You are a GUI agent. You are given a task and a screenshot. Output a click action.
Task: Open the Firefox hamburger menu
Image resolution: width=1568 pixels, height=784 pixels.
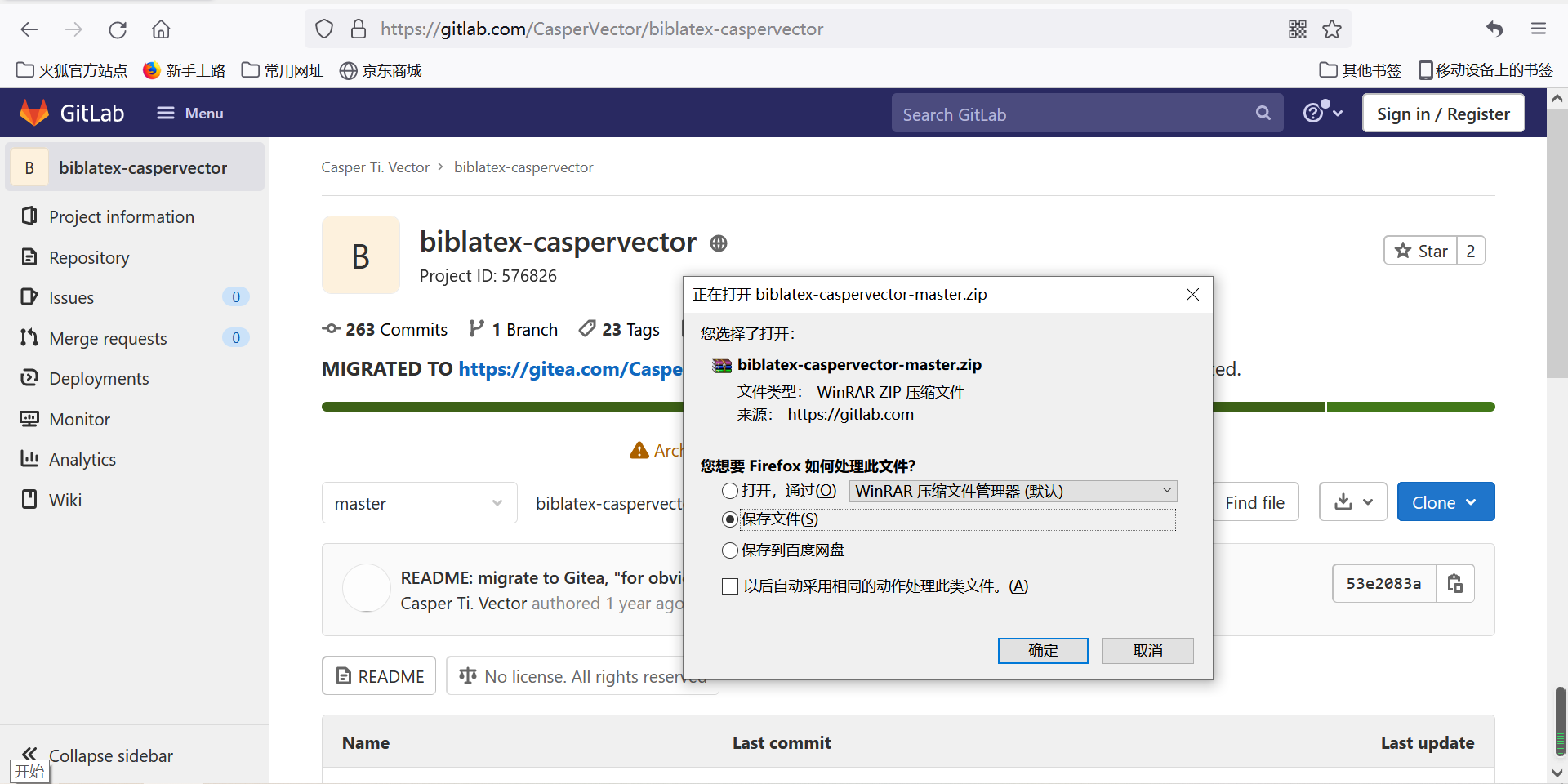point(1539,29)
